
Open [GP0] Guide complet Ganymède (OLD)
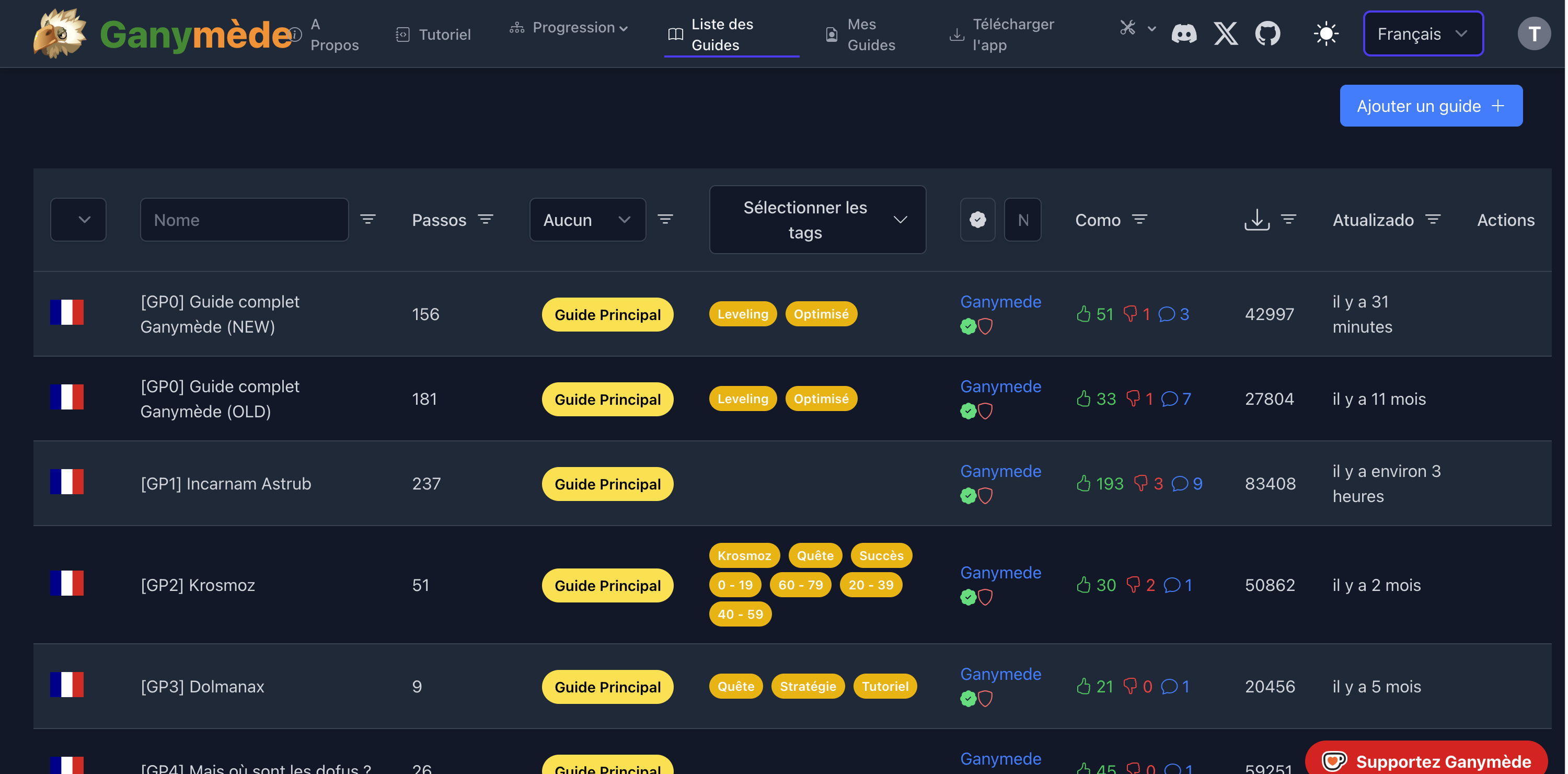(x=221, y=399)
